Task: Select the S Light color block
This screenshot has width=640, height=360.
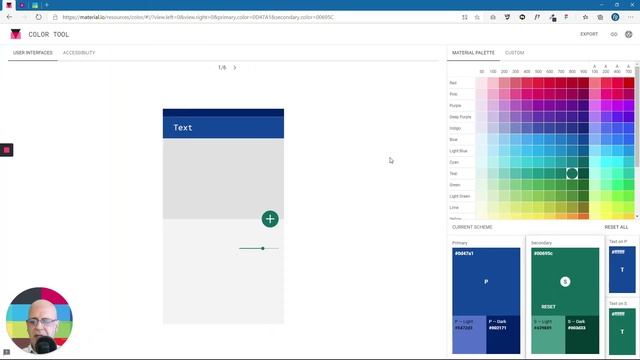Action: coord(548,334)
